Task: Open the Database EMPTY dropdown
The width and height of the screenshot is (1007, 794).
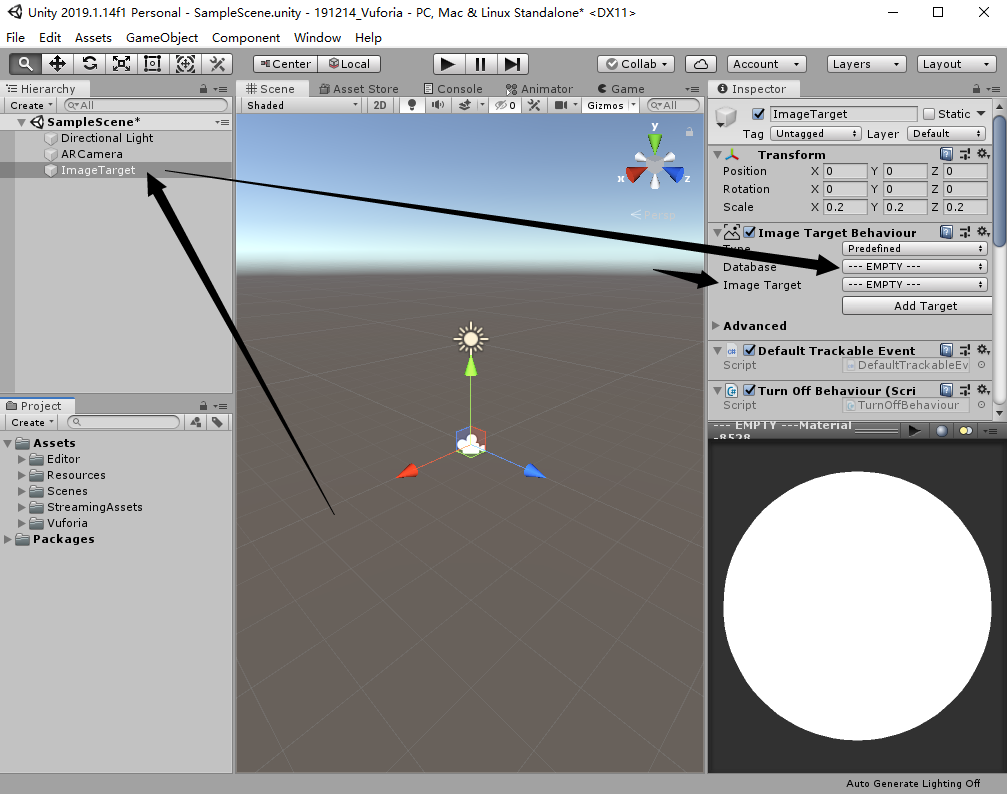Action: click(x=915, y=266)
